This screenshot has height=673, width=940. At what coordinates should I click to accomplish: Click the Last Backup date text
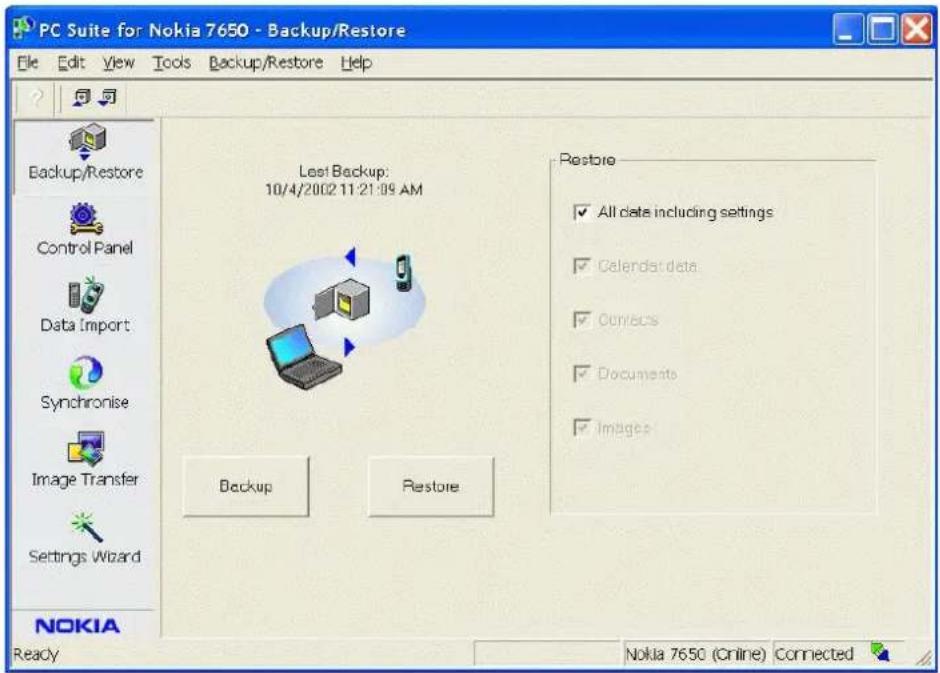tap(344, 189)
